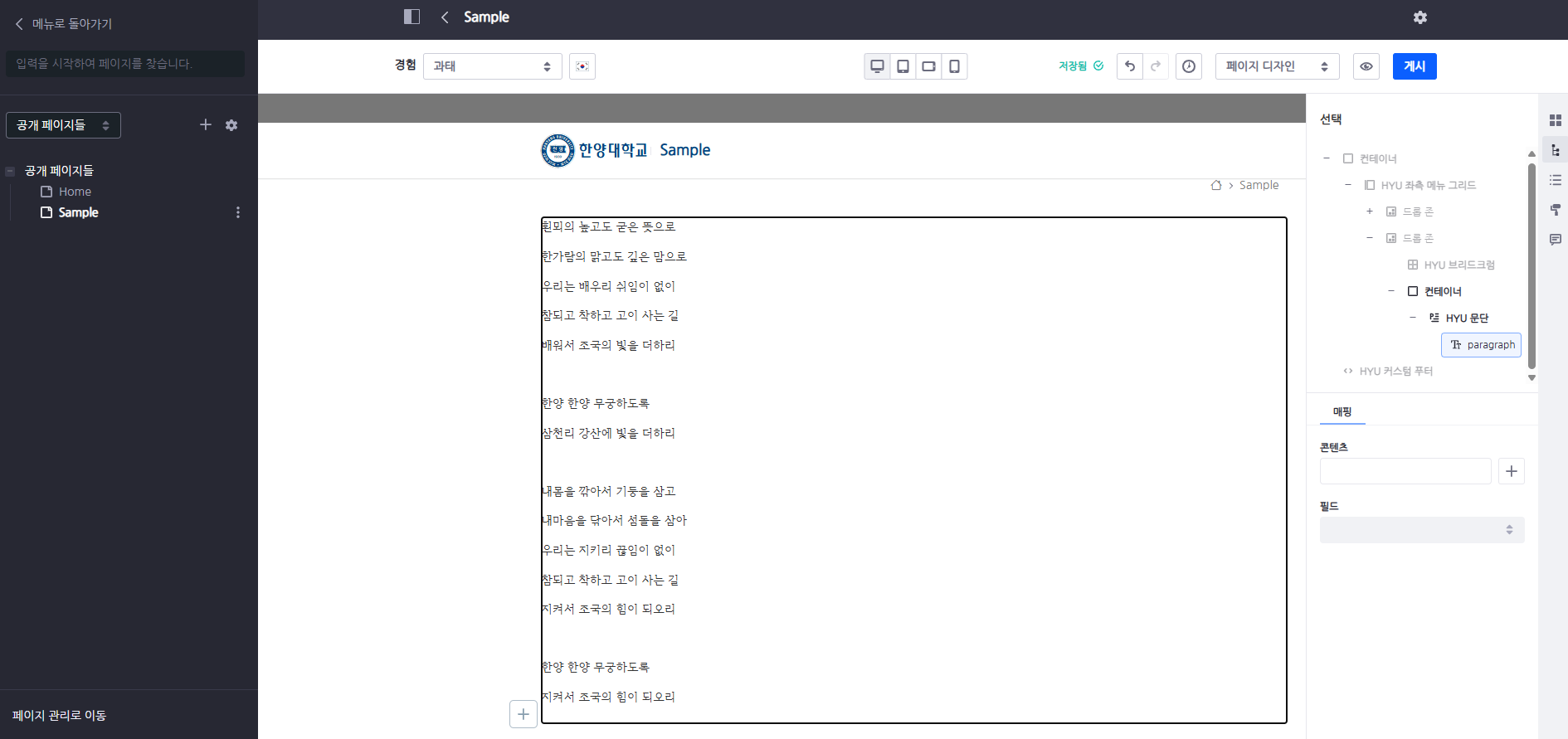Open the 경험 experience dropdown
Image resolution: width=1568 pixels, height=739 pixels.
[492, 66]
